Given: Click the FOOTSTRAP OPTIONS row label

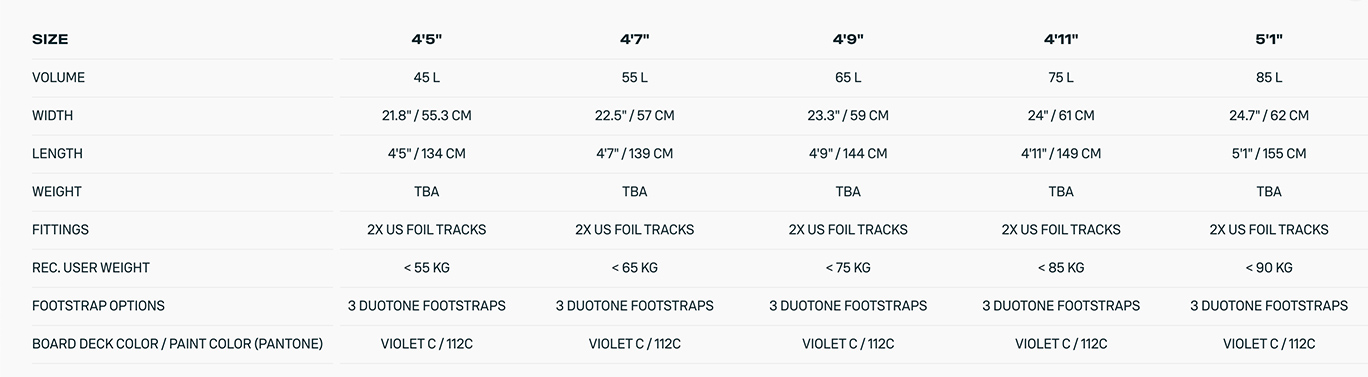Looking at the screenshot, I should [x=98, y=305].
